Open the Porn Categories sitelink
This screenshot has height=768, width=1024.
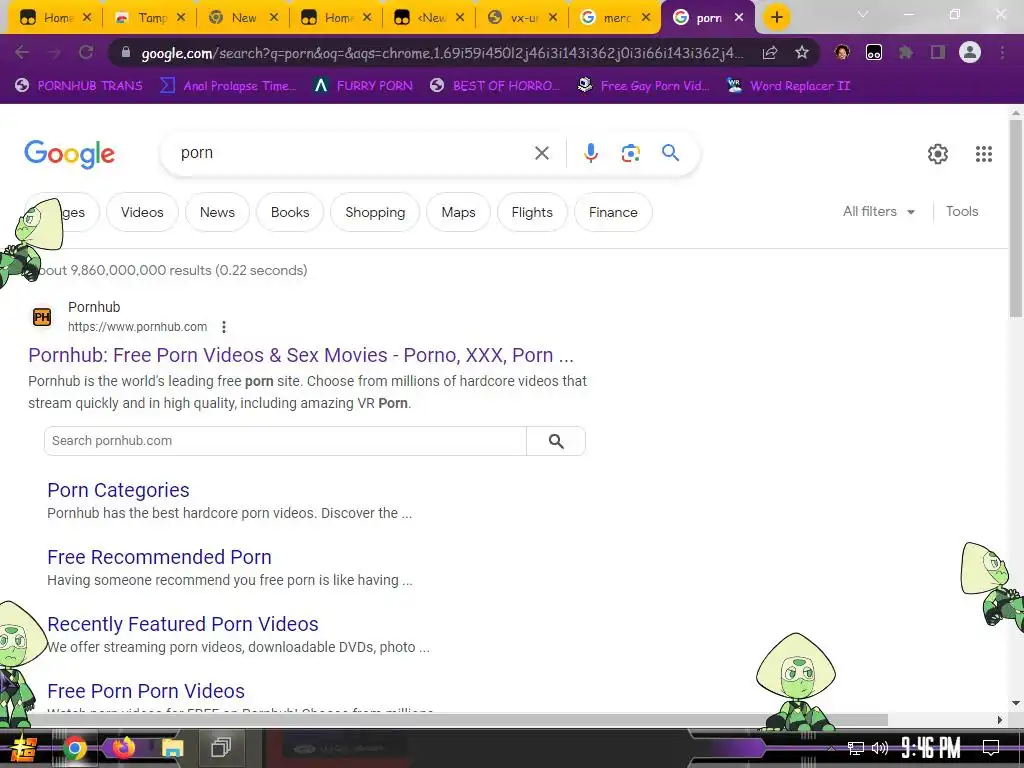(118, 490)
